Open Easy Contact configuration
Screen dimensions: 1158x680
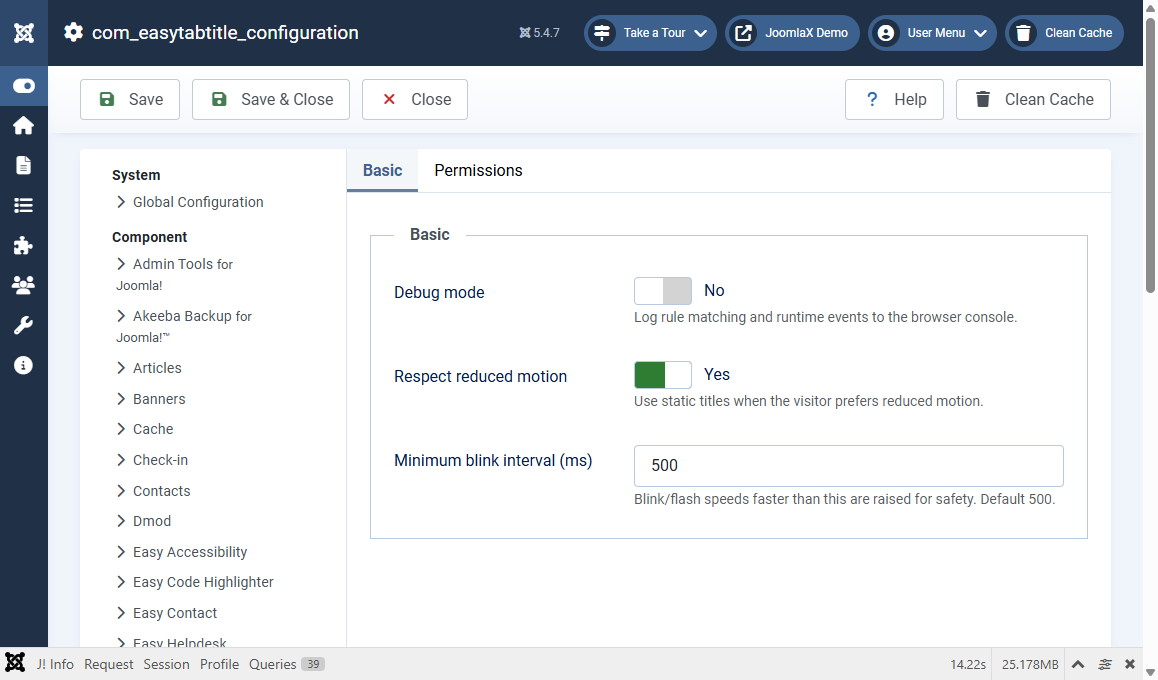tap(167, 614)
